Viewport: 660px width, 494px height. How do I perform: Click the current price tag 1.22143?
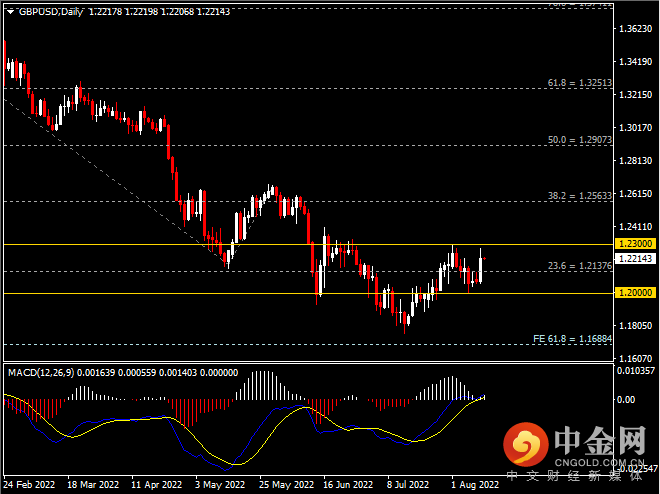[x=636, y=258]
